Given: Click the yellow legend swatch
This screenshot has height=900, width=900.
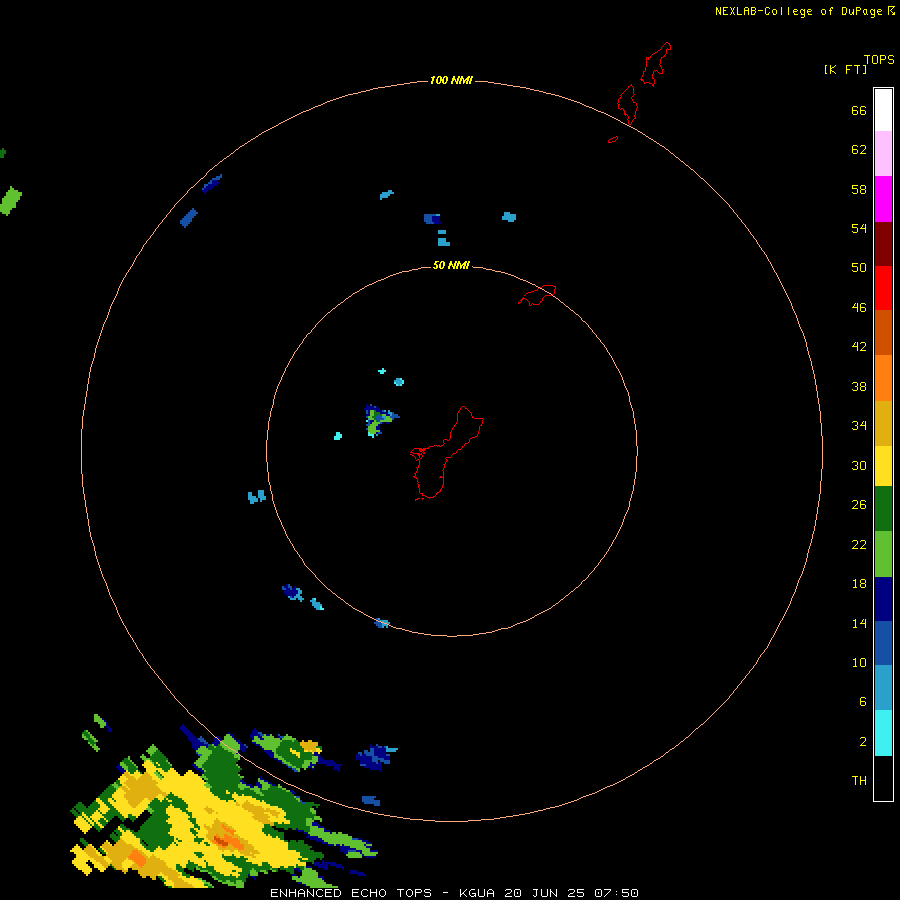Looking at the screenshot, I should (883, 466).
